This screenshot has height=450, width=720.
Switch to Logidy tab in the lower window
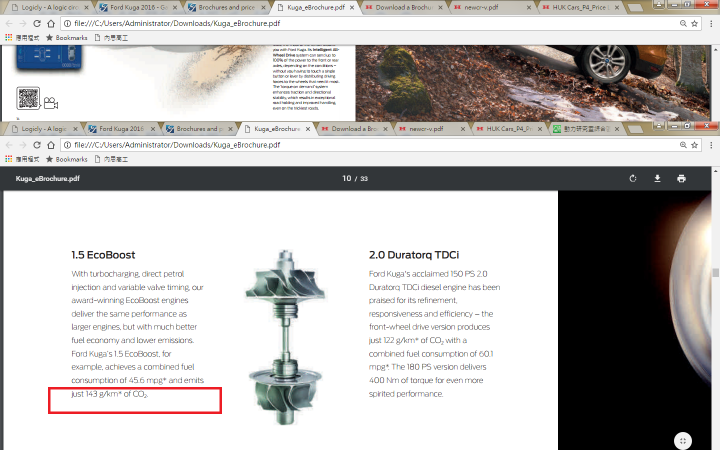point(43,129)
